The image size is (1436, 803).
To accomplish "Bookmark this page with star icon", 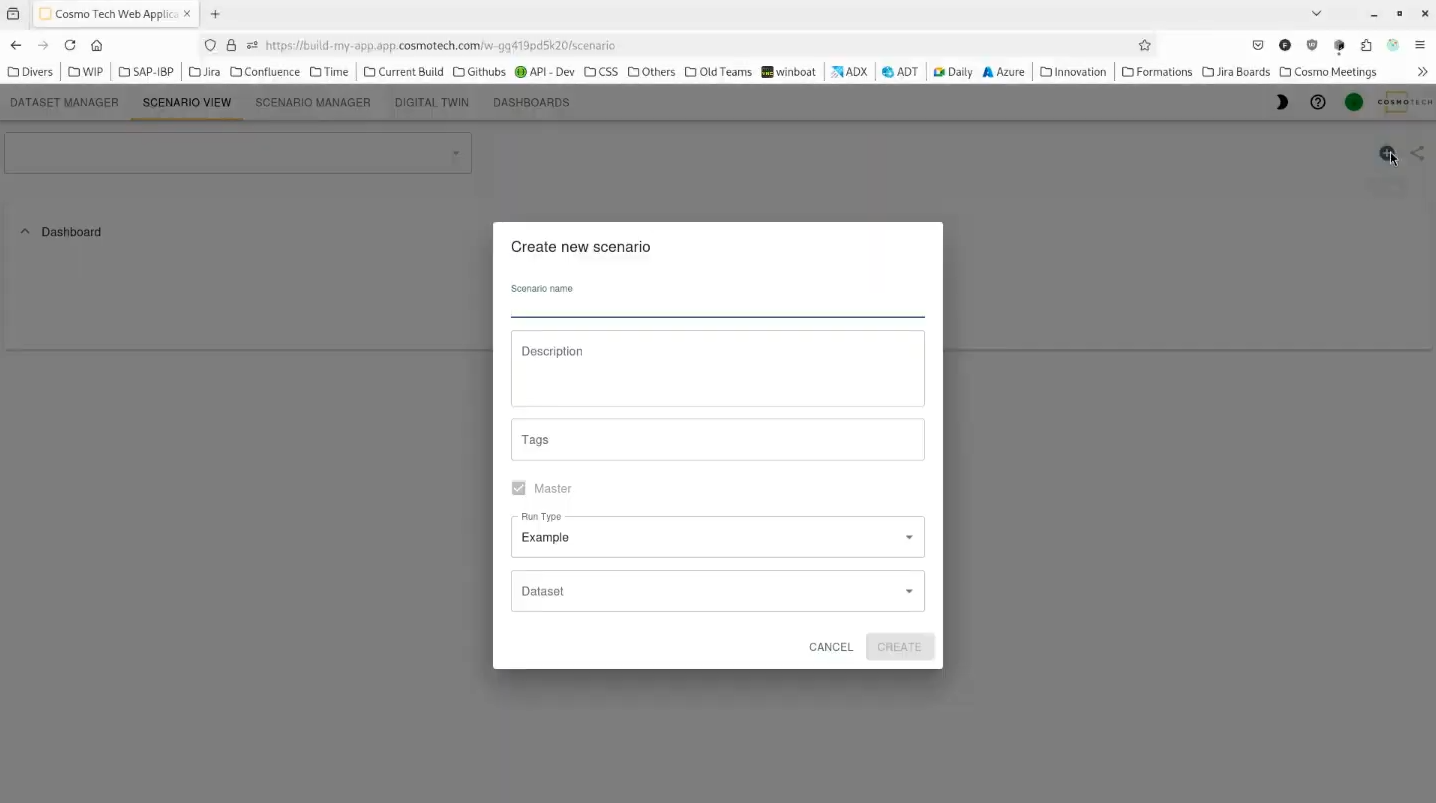I will (1144, 45).
